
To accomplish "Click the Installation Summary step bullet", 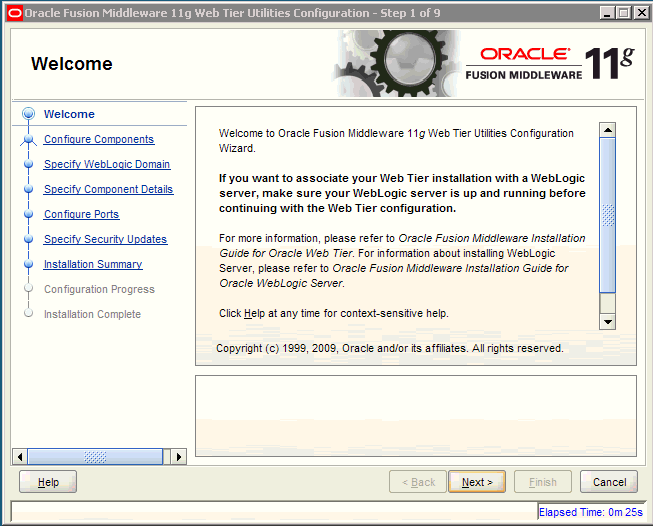I will pos(28,264).
